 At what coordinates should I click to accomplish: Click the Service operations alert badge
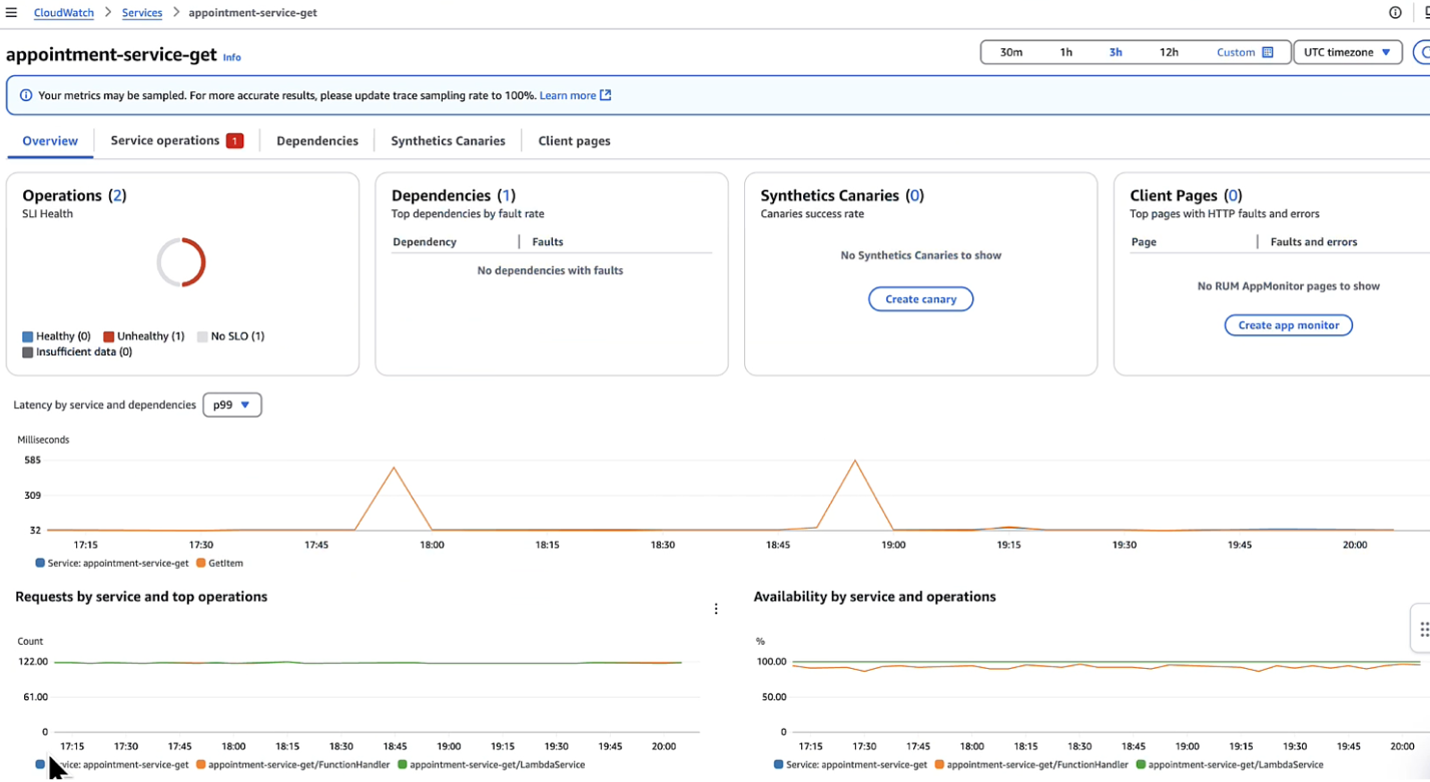[234, 140]
